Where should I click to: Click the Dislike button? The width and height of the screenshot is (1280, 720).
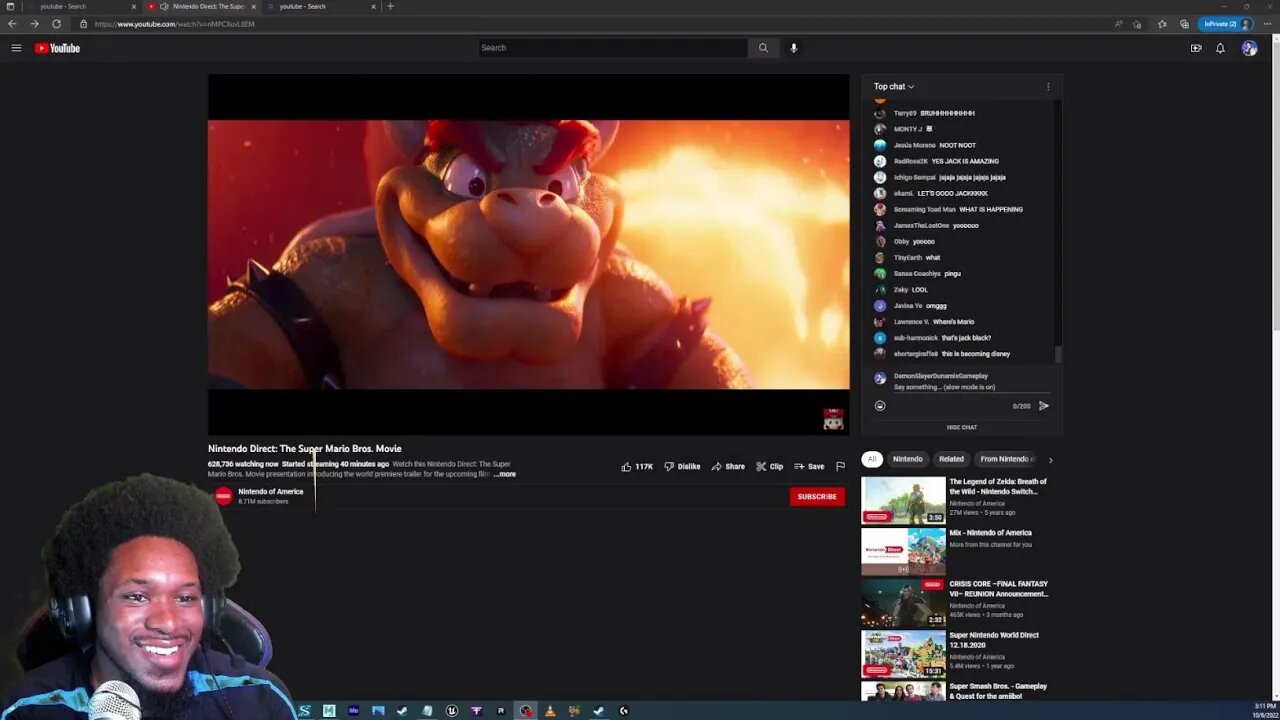tap(683, 467)
